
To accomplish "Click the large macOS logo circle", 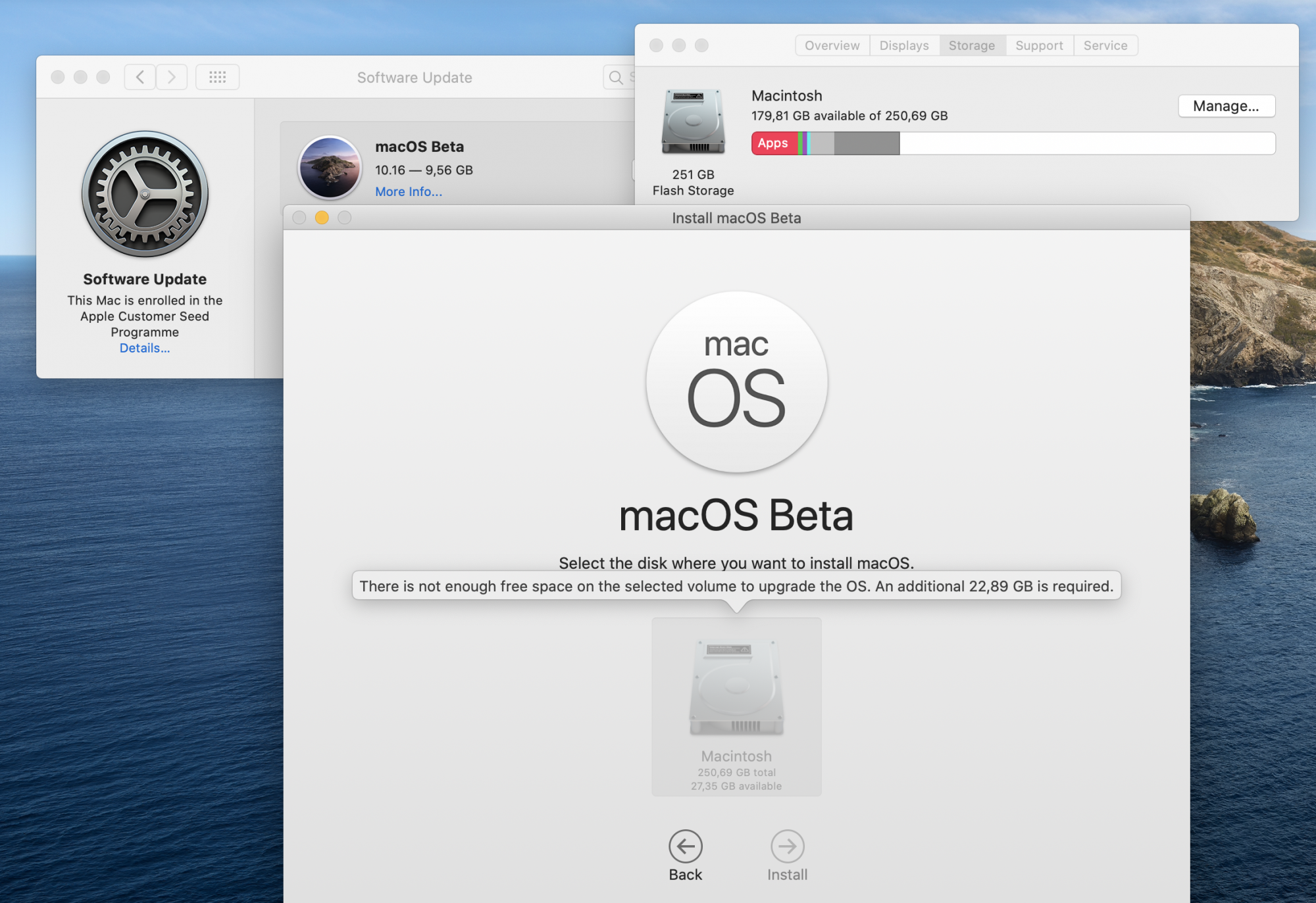I will 736,381.
